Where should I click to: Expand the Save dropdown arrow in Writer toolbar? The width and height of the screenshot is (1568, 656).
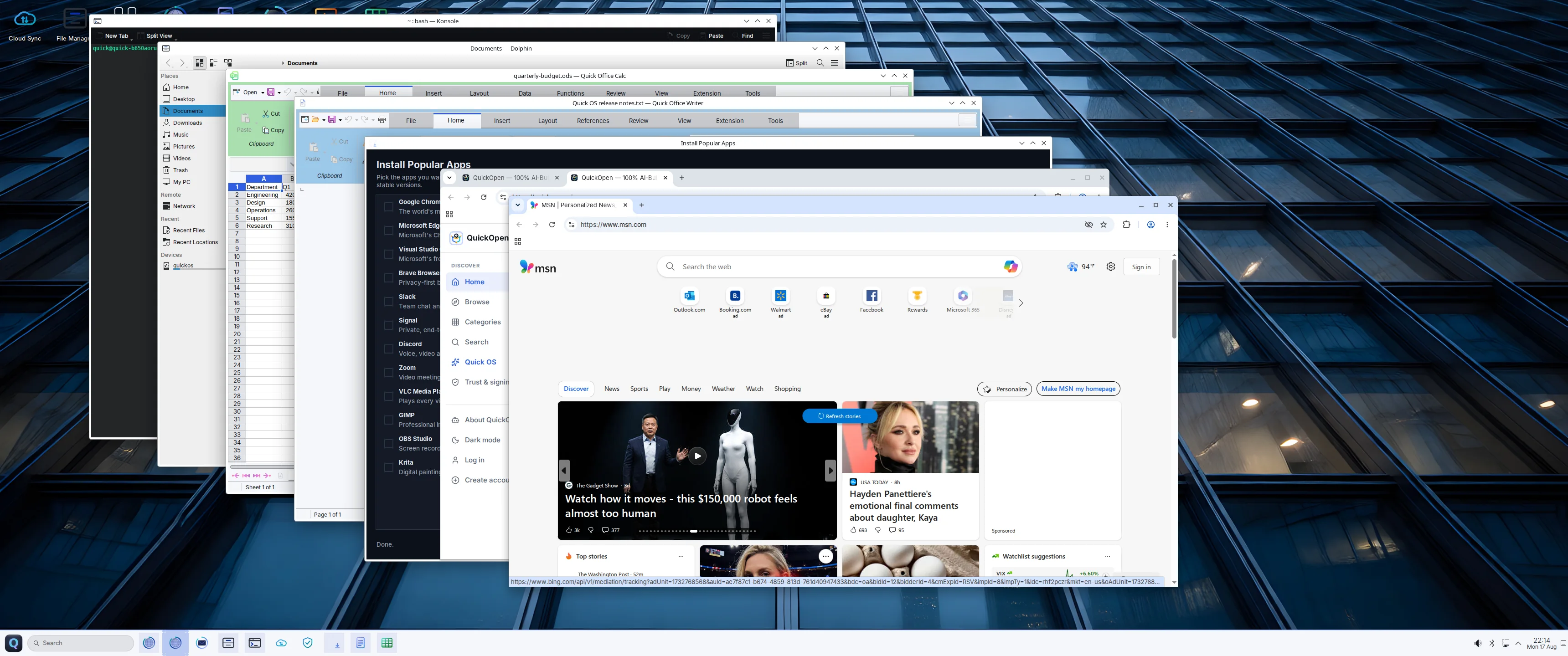[340, 120]
